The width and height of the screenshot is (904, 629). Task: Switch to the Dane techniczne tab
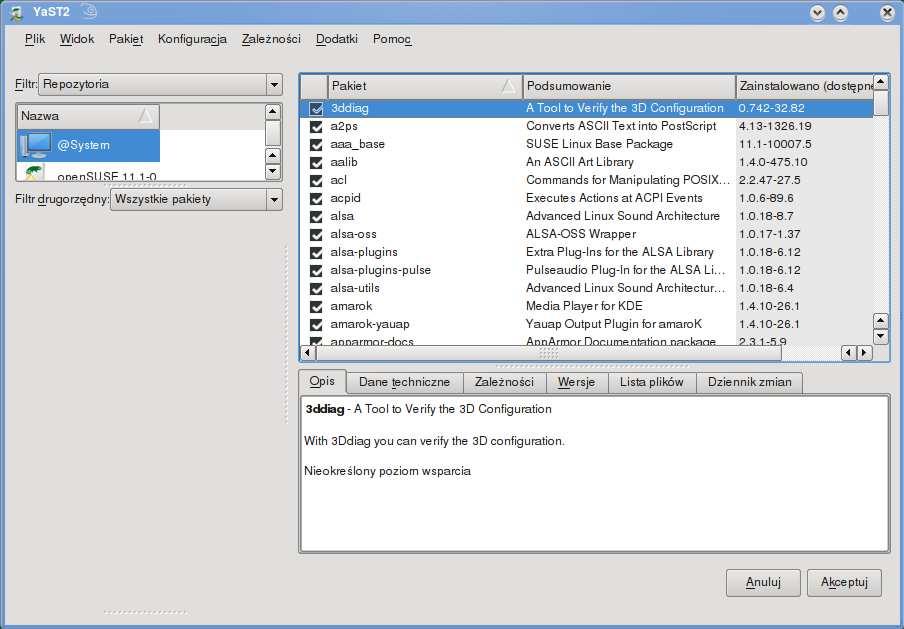(x=404, y=382)
